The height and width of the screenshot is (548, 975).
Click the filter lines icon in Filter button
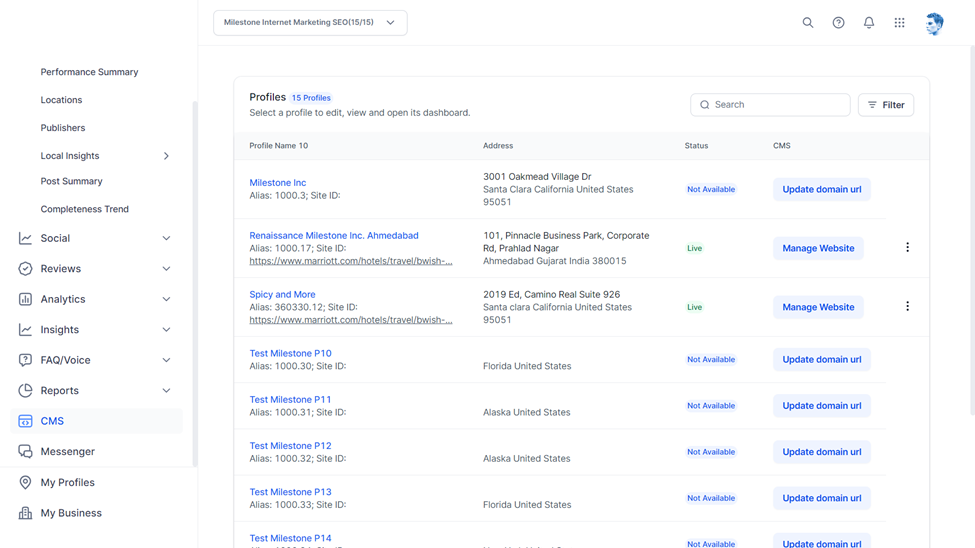click(872, 104)
